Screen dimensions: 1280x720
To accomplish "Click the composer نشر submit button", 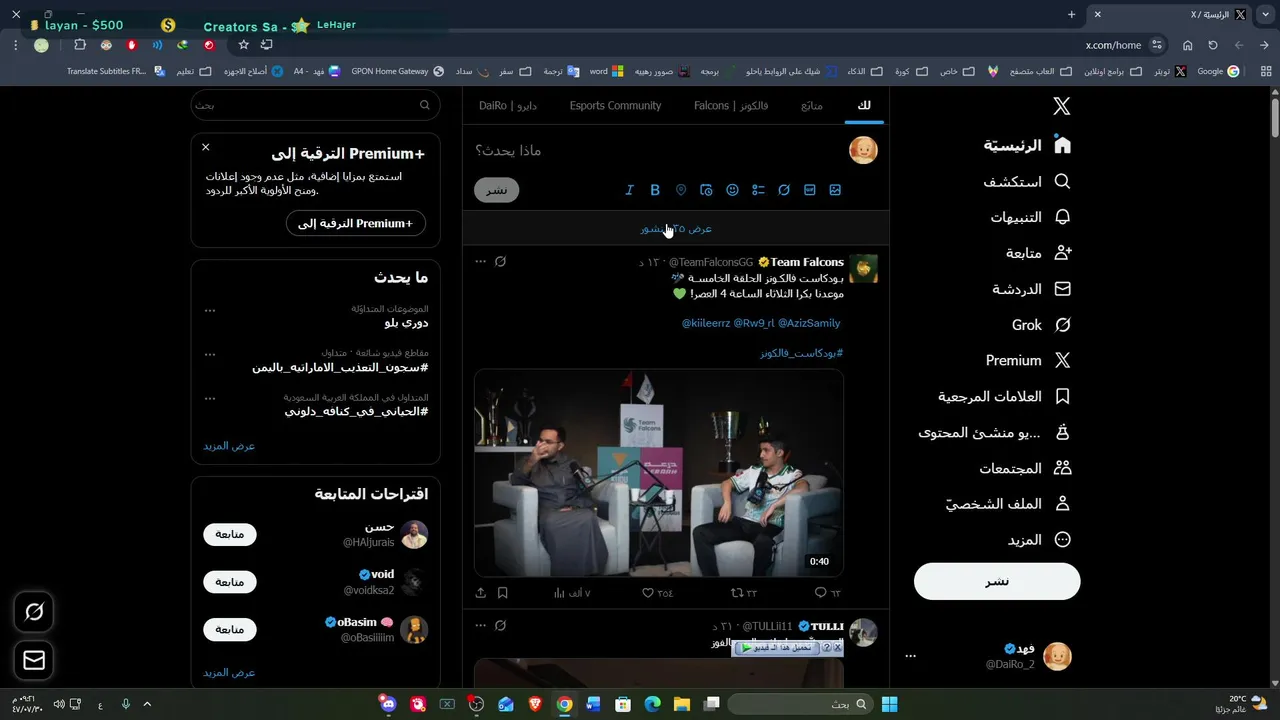I will (496, 190).
